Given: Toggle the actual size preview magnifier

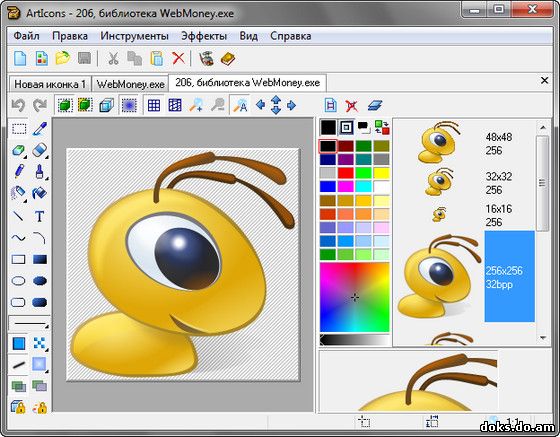Looking at the screenshot, I should (x=240, y=105).
